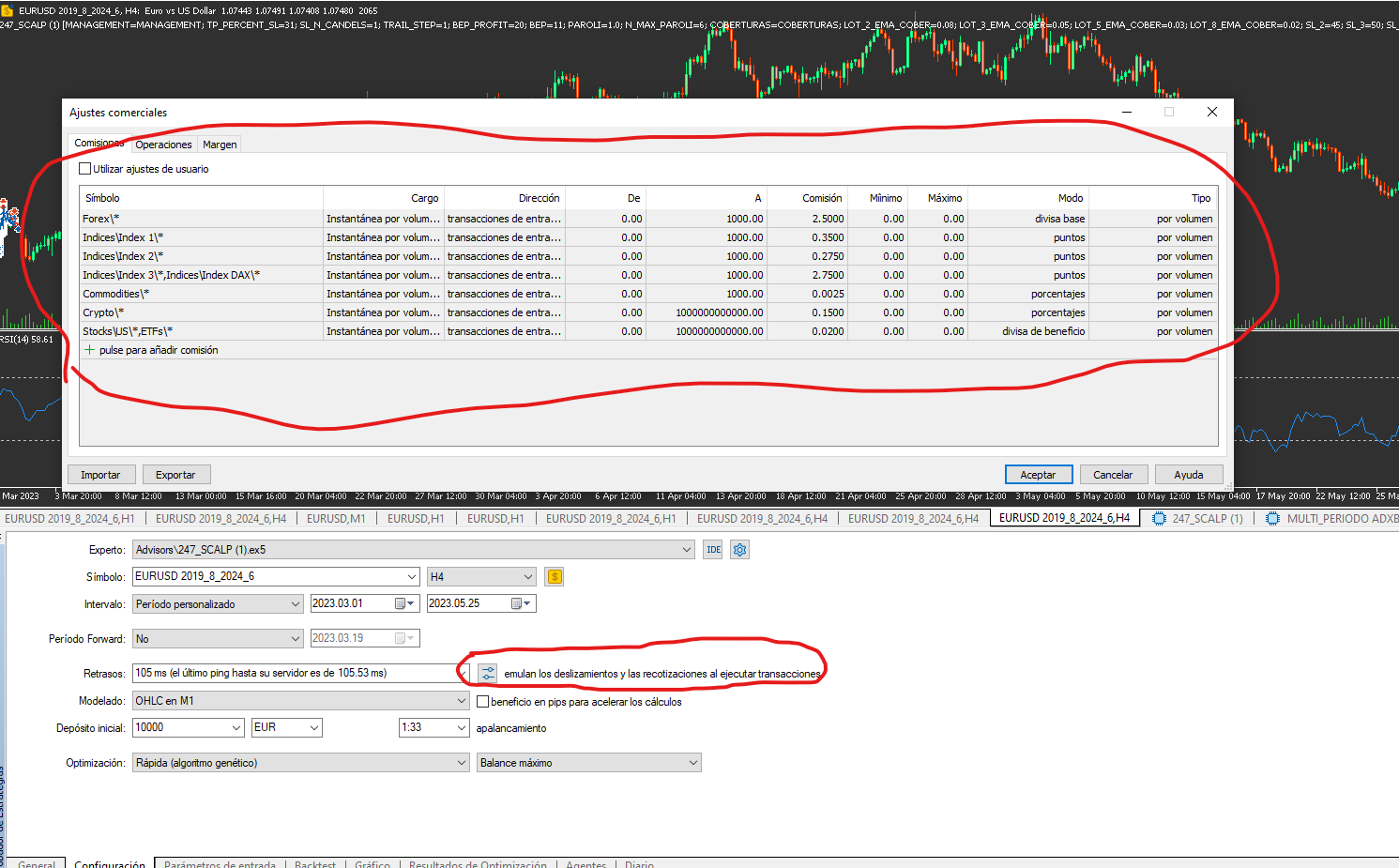Screen dimensions: 1399x868
Task: Open the IDE editor for the expert
Action: click(x=713, y=550)
